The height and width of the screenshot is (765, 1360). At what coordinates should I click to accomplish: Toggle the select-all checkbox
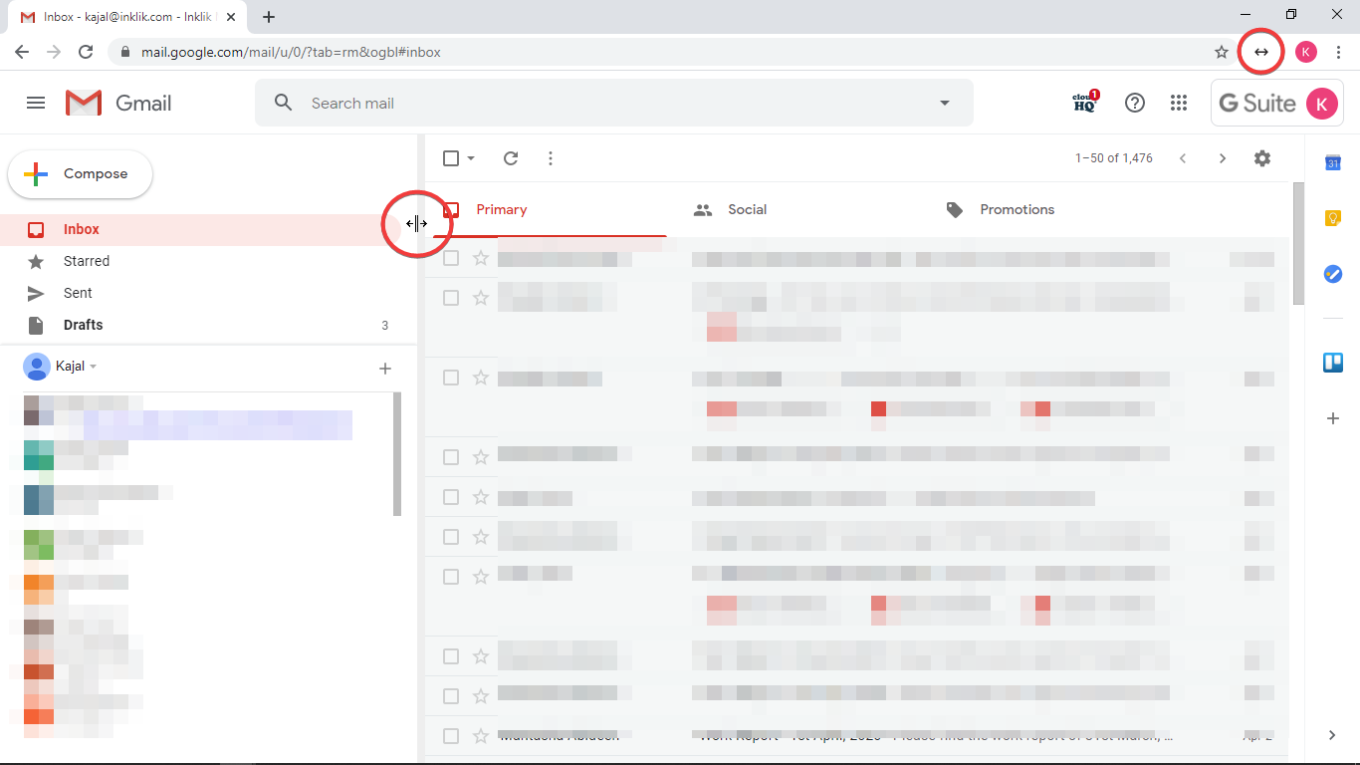point(451,158)
